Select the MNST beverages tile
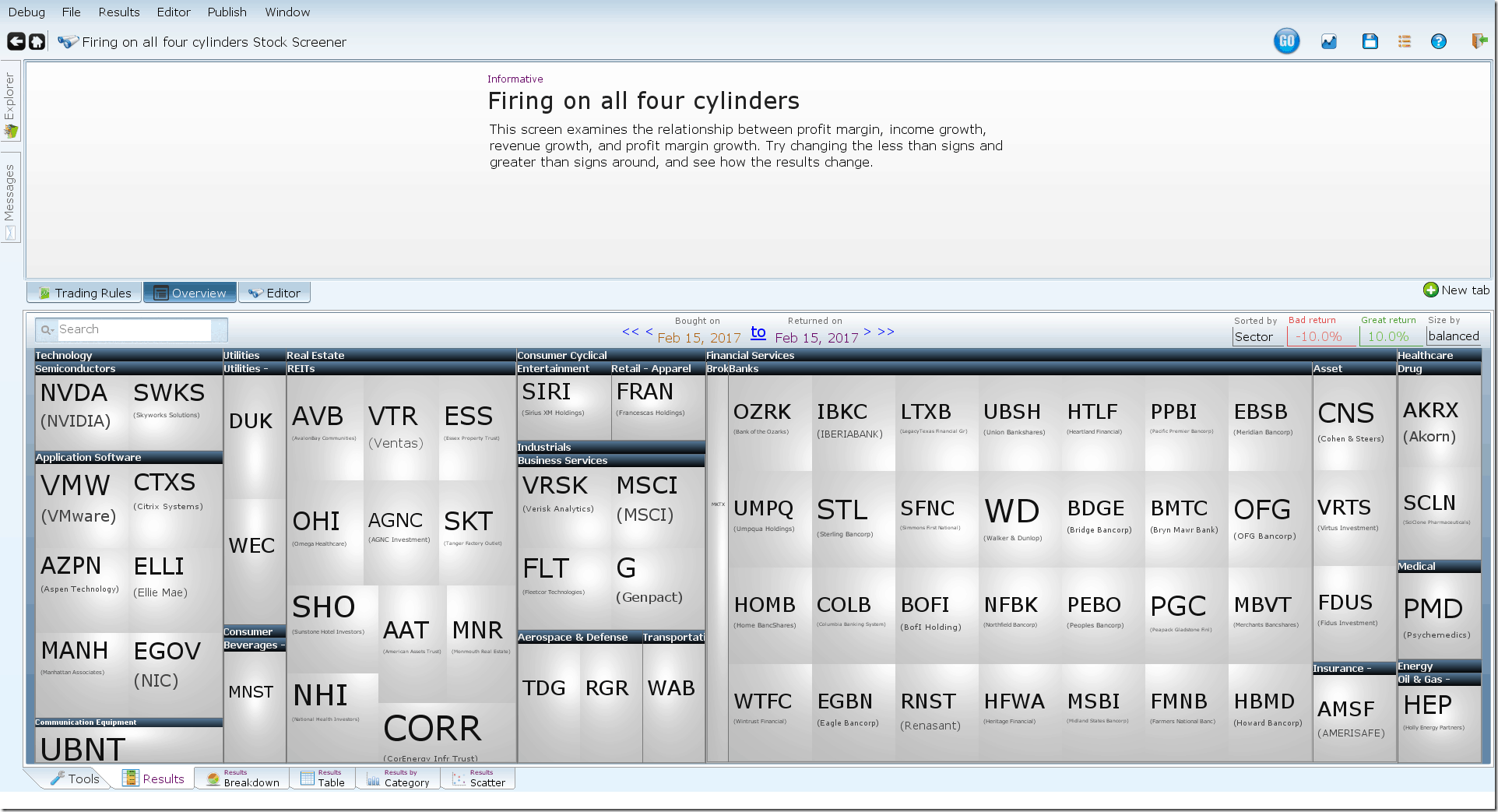 click(255, 706)
